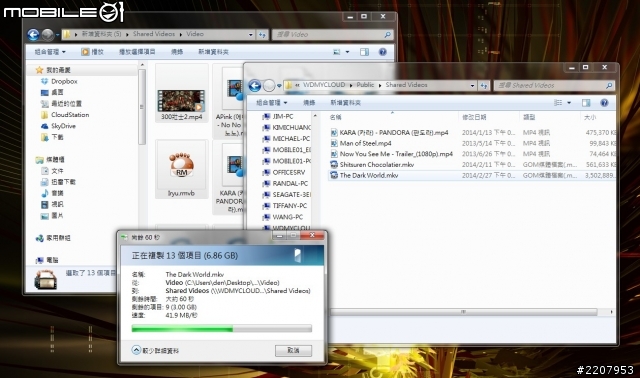Open help icon in Shared Videos toolbar
Viewport: 640px width, 378px height.
(x=604, y=103)
